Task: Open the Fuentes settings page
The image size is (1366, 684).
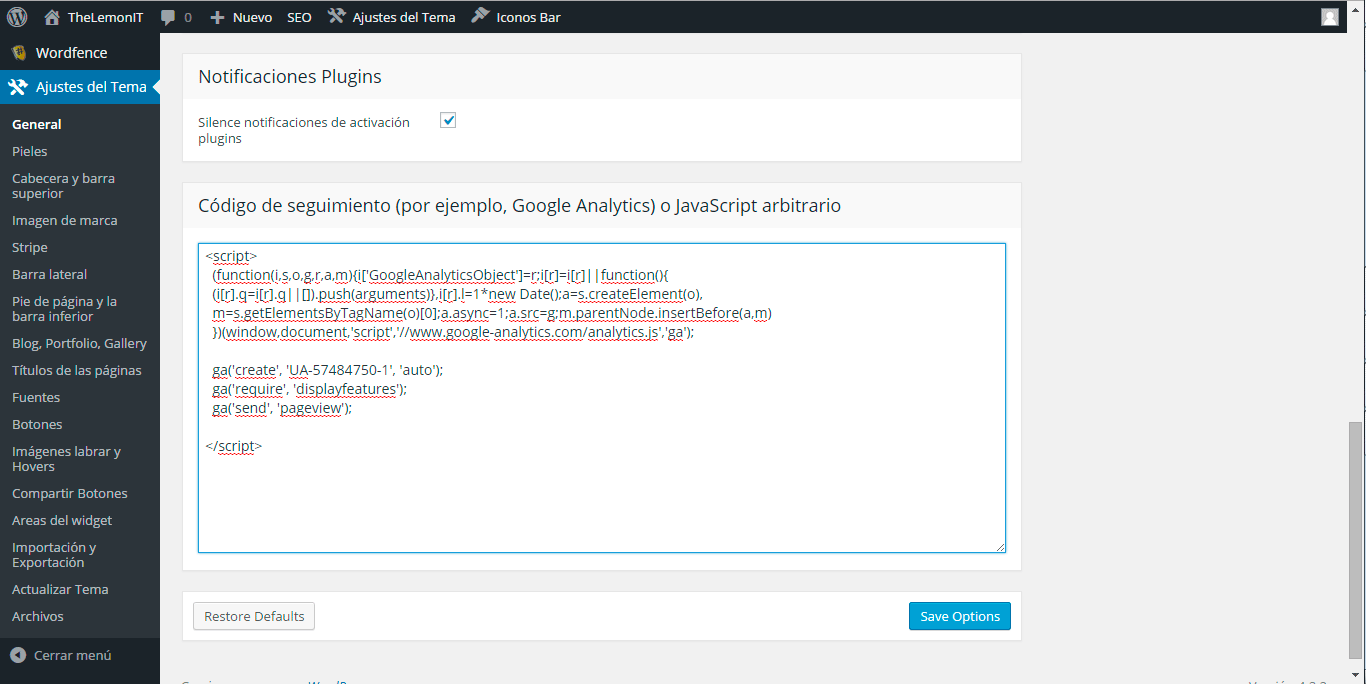Action: click(x=36, y=397)
